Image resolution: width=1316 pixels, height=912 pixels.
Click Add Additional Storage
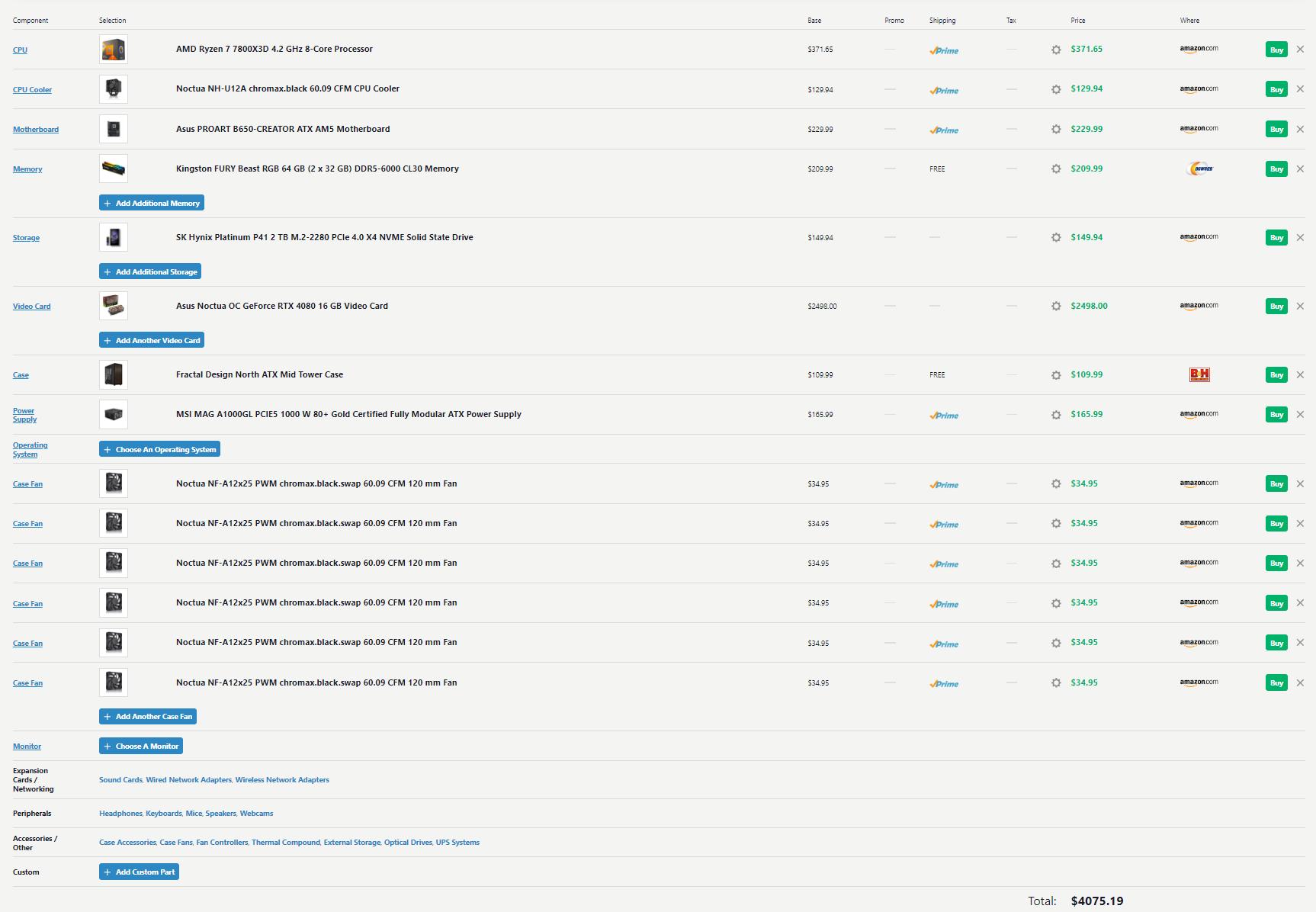tap(150, 271)
